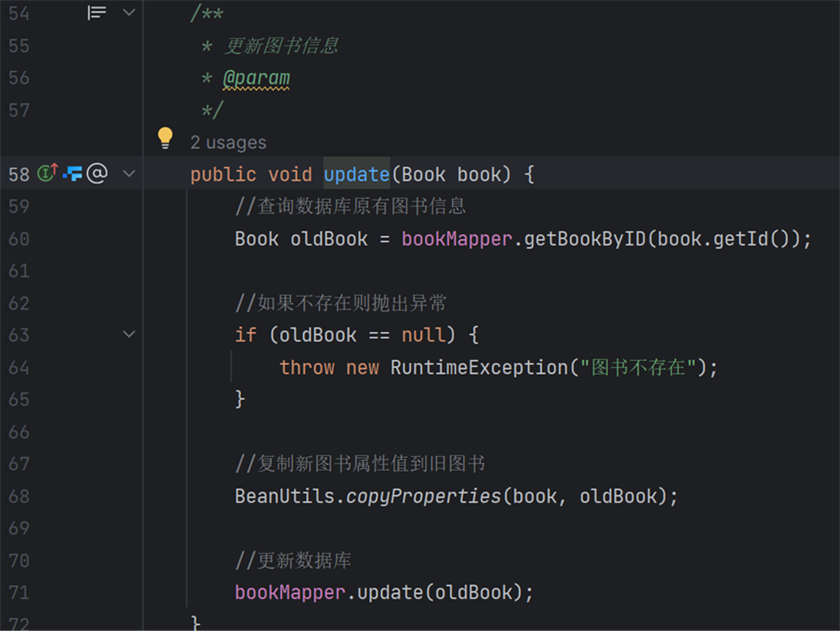The width and height of the screenshot is (840, 631).
Task: Click line number 64 in the gutter
Action: coord(19,367)
